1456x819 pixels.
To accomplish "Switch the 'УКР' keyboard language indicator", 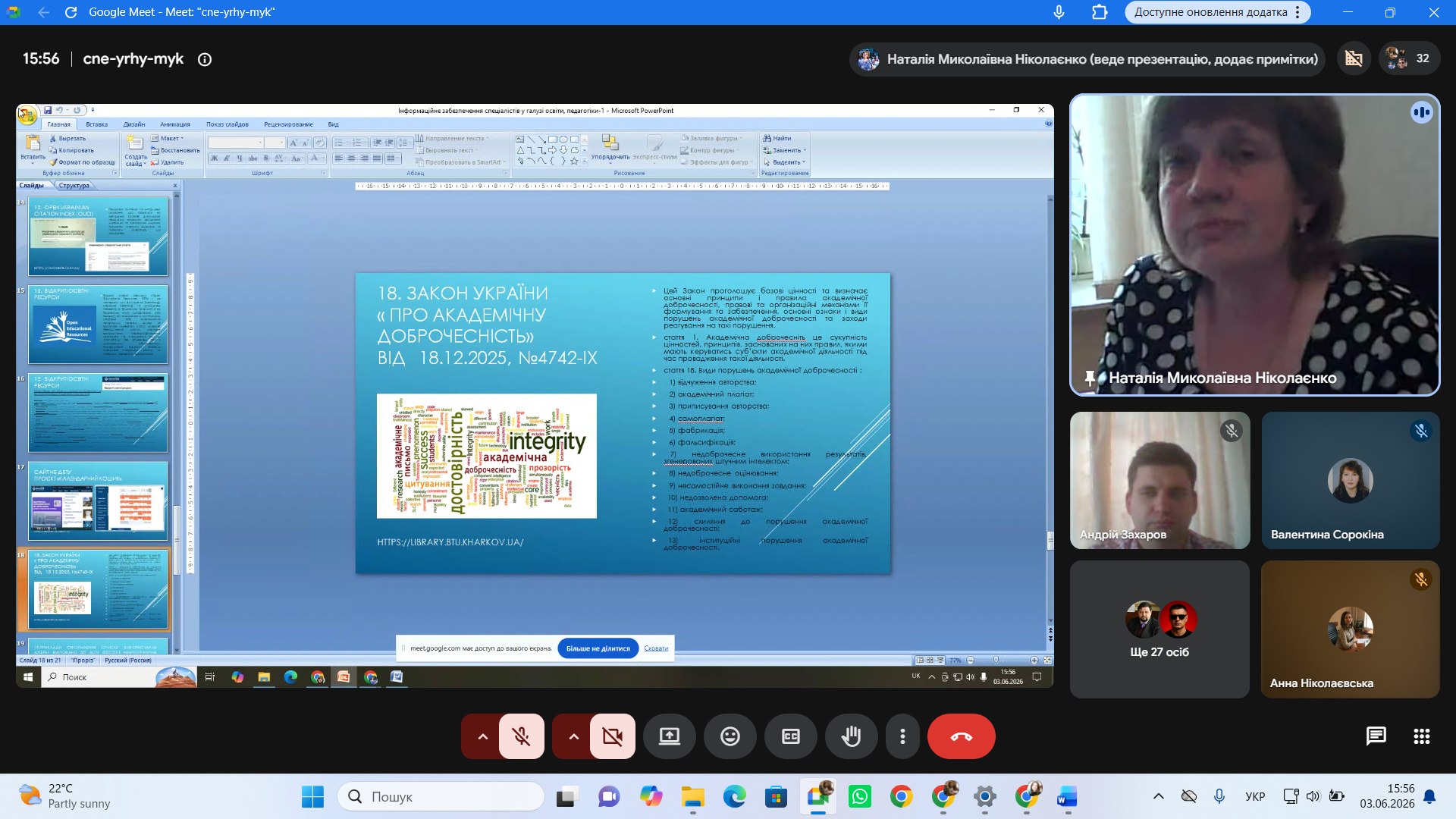I will [x=1255, y=796].
